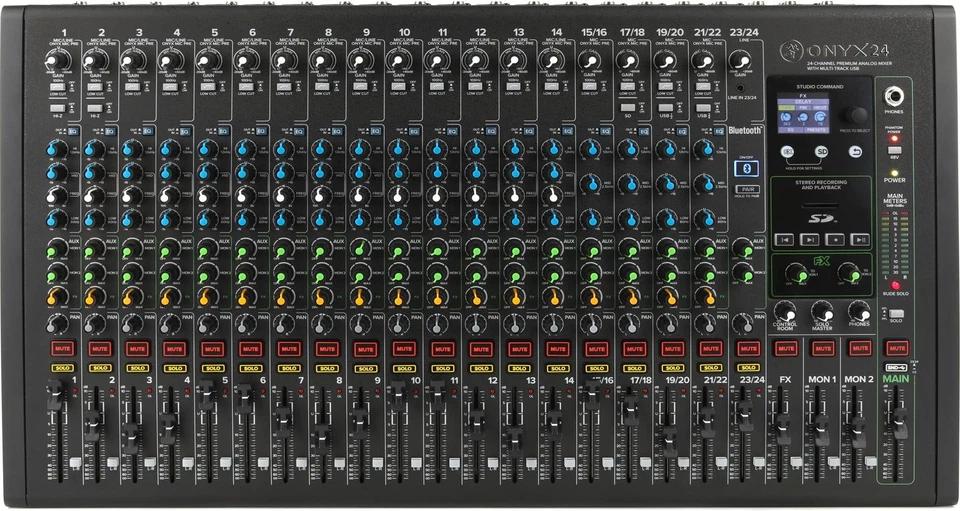The image size is (960, 511).
Task: Select the SOLO MASTER knob
Action: click(822, 311)
